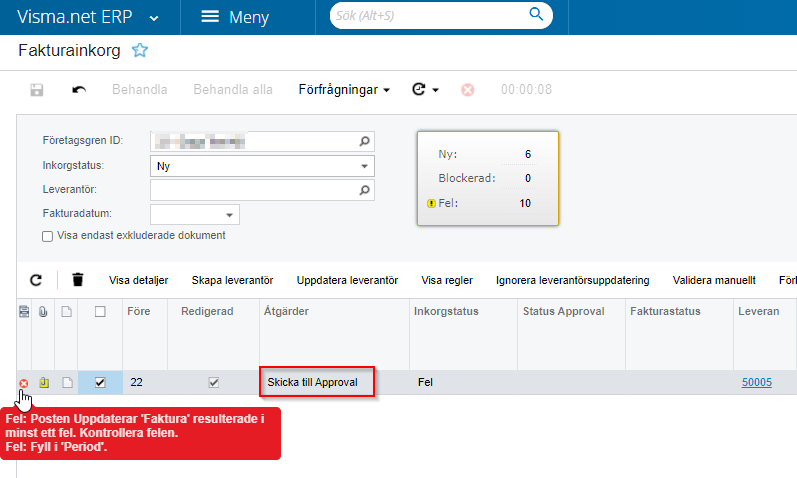Sort by Fakturastatus column header
Viewport: 797px width, 478px height.
(679, 334)
